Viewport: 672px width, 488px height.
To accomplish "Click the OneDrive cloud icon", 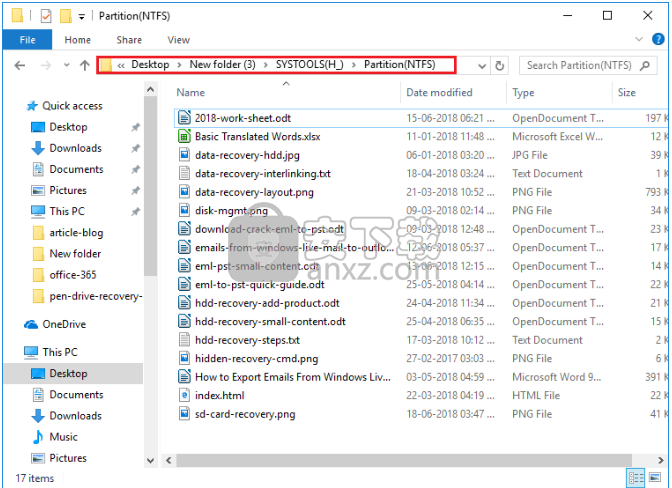I will tap(31, 324).
